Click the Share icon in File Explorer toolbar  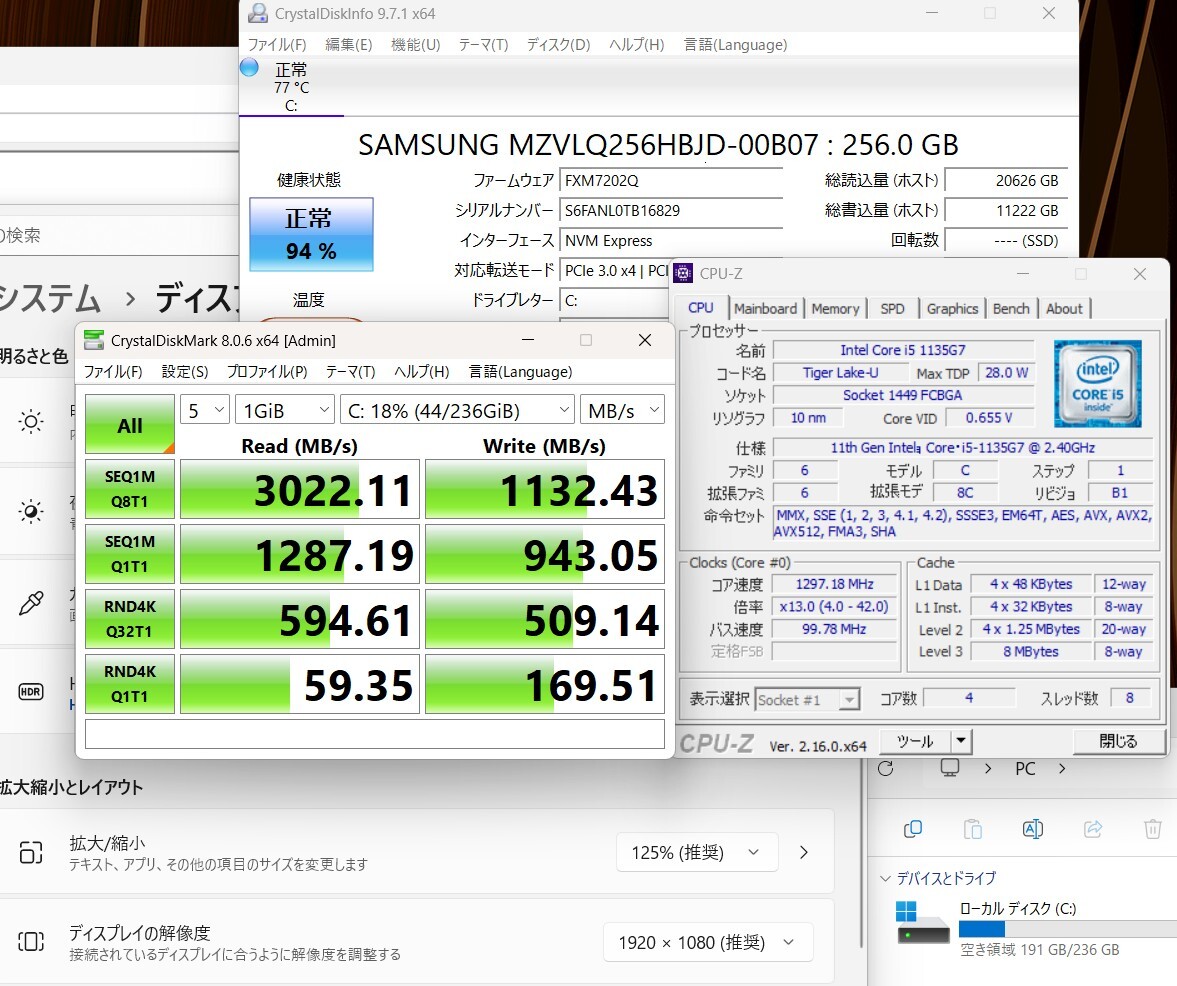pyautogui.click(x=1093, y=828)
